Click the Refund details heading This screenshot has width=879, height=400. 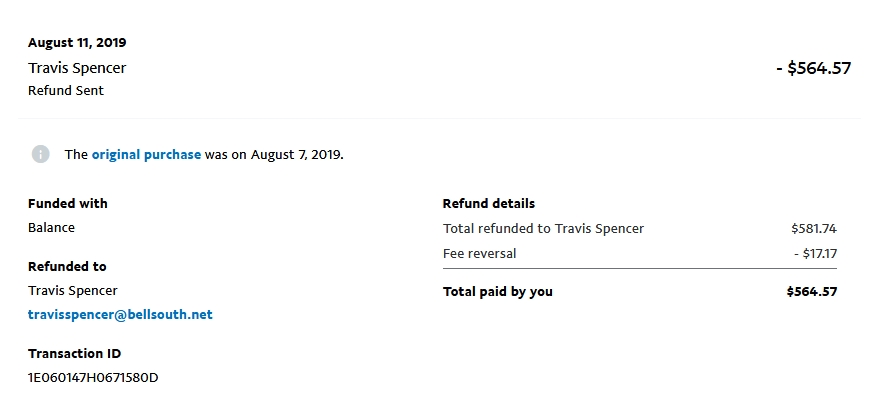[x=489, y=204]
